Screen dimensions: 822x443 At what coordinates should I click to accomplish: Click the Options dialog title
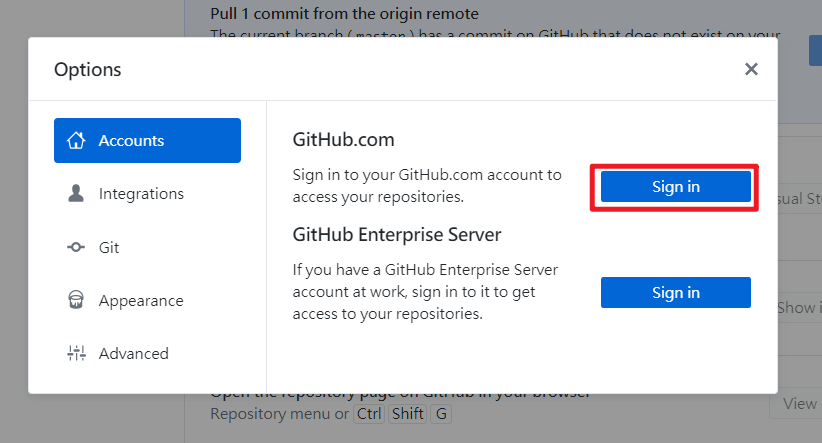(x=88, y=70)
